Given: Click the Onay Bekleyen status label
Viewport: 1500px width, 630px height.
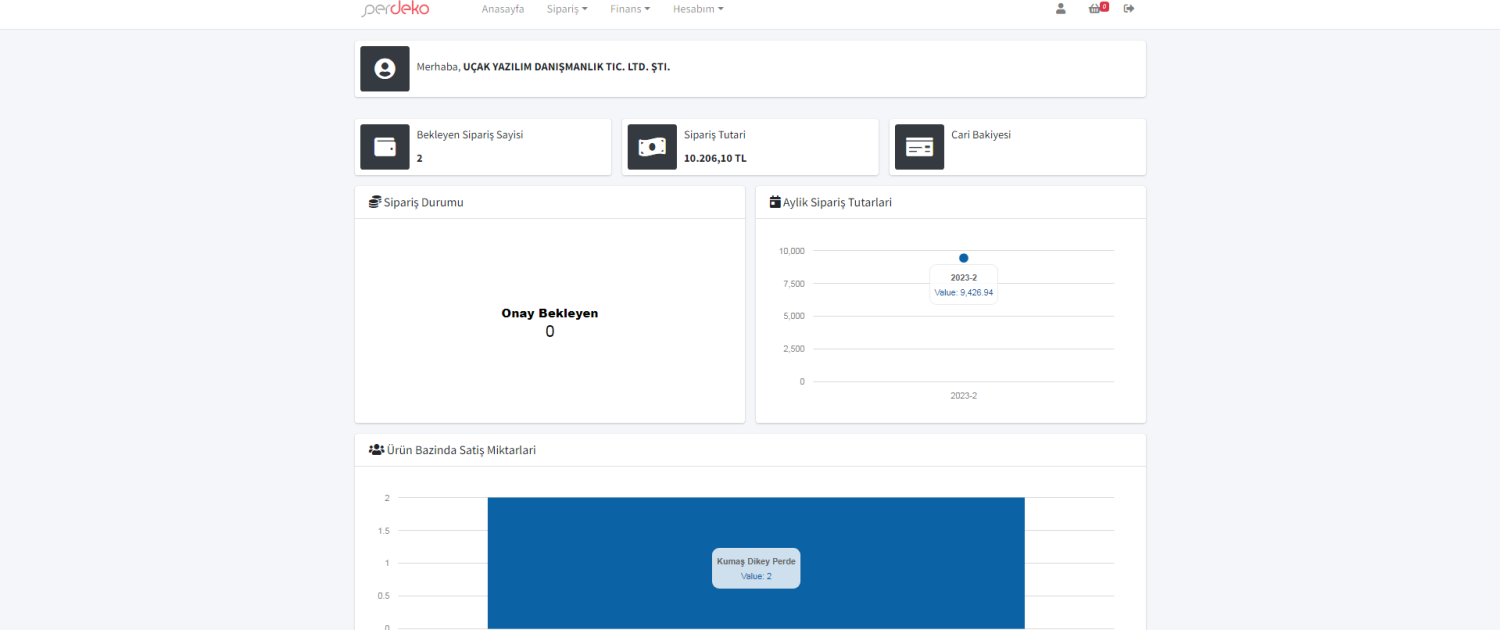Looking at the screenshot, I should (x=549, y=313).
